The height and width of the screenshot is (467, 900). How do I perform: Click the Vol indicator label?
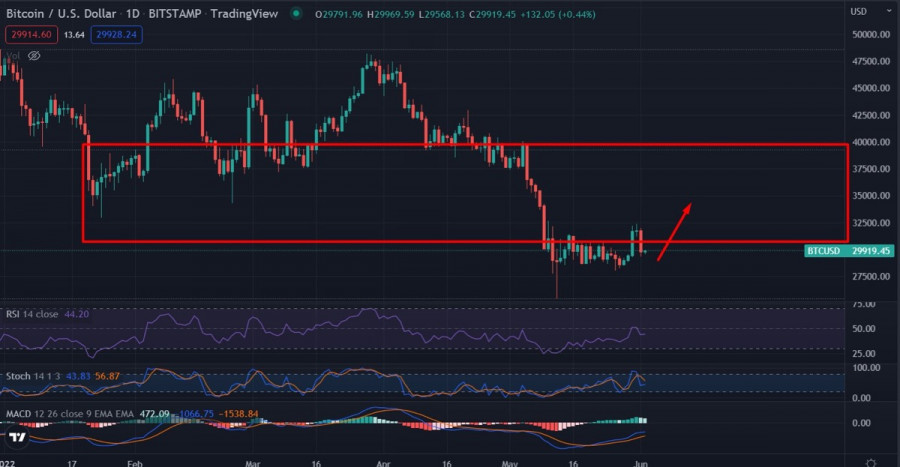tap(13, 56)
